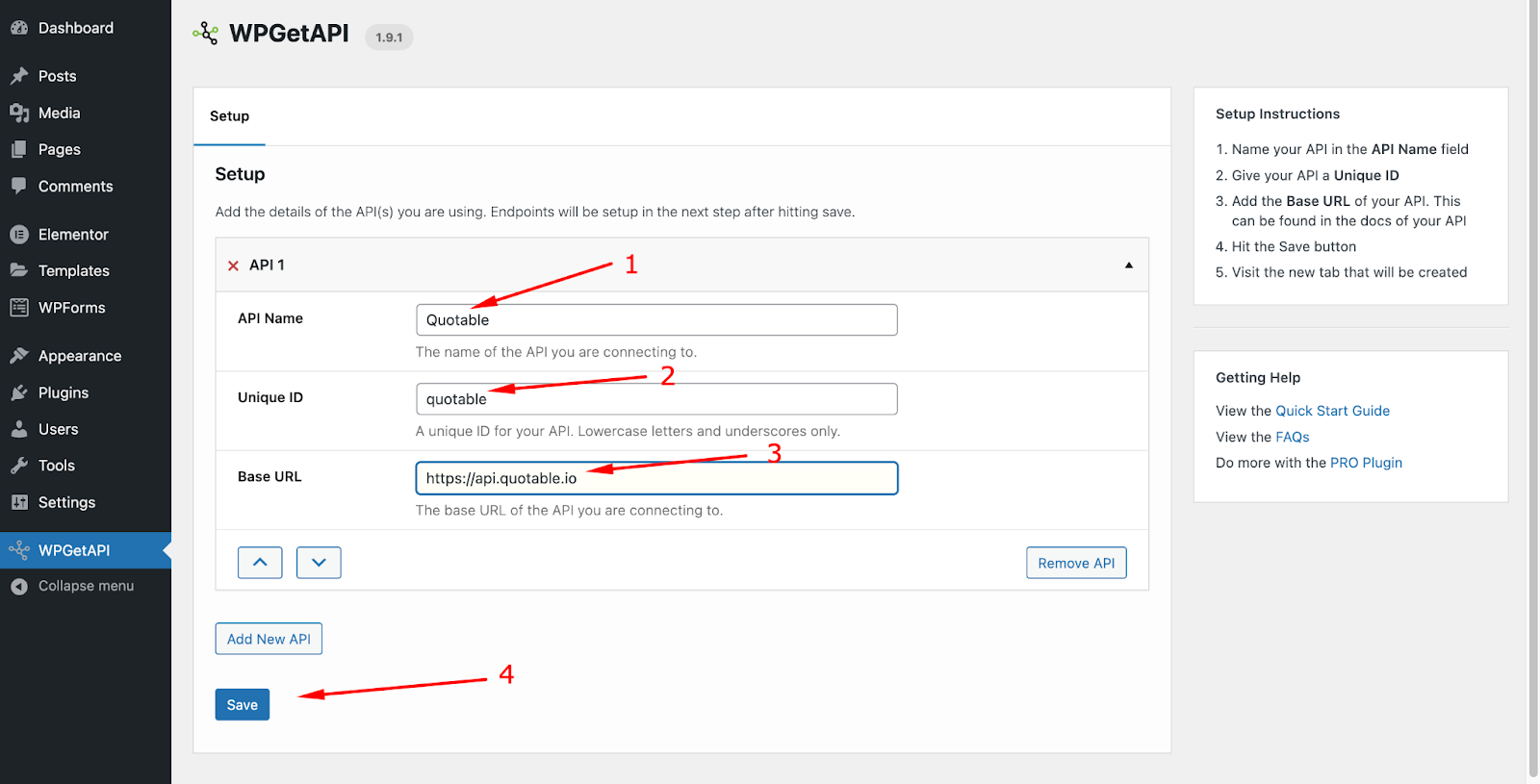The height and width of the screenshot is (784, 1540).
Task: Move API 1 up with chevron button
Action: coord(260,563)
